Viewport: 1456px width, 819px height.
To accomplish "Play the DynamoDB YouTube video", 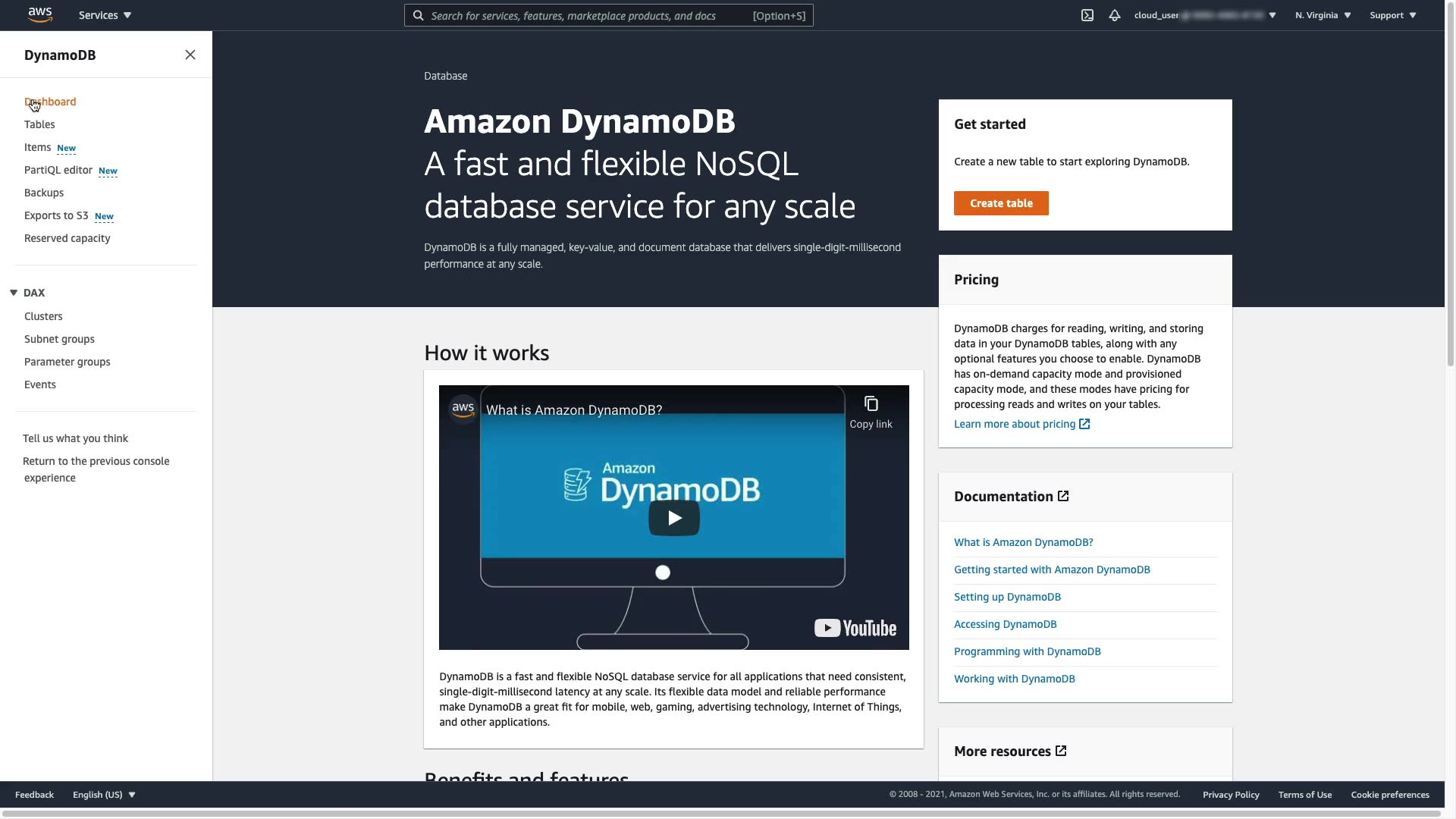I will click(x=673, y=518).
